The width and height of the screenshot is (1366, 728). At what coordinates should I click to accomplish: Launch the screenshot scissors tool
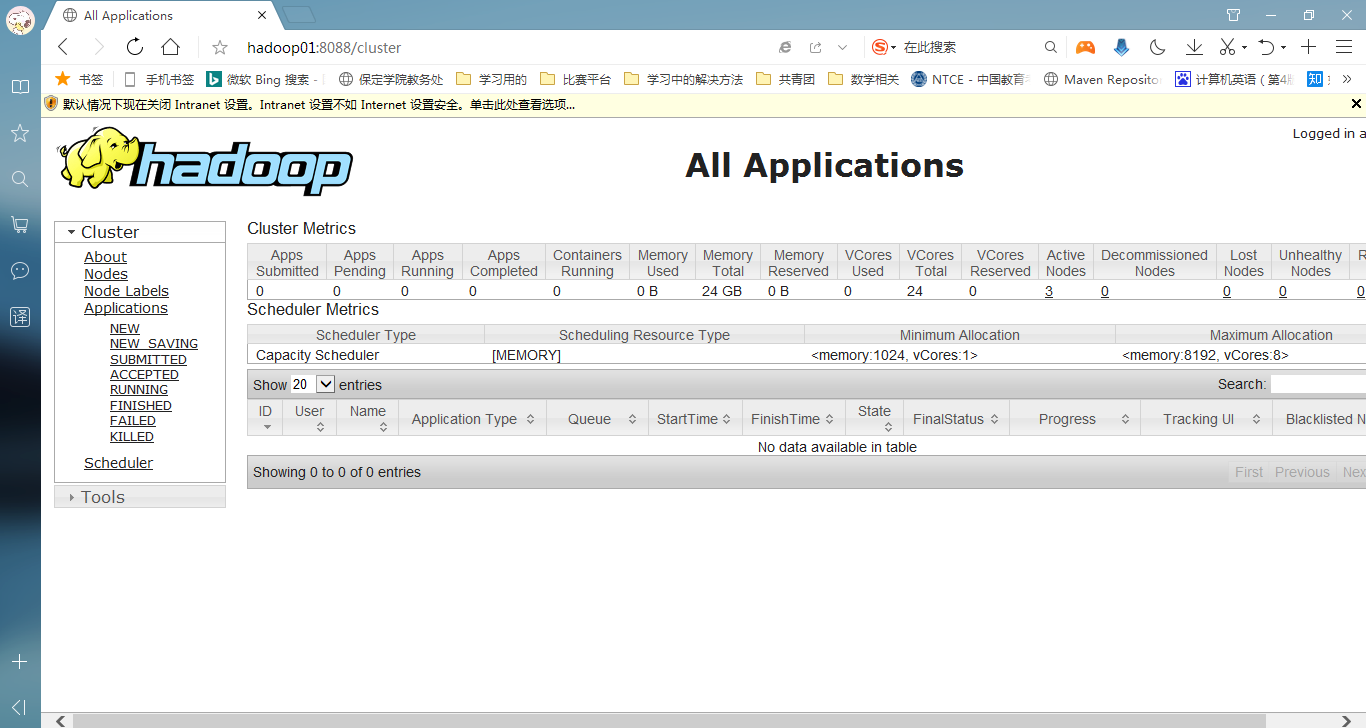[x=1228, y=47]
